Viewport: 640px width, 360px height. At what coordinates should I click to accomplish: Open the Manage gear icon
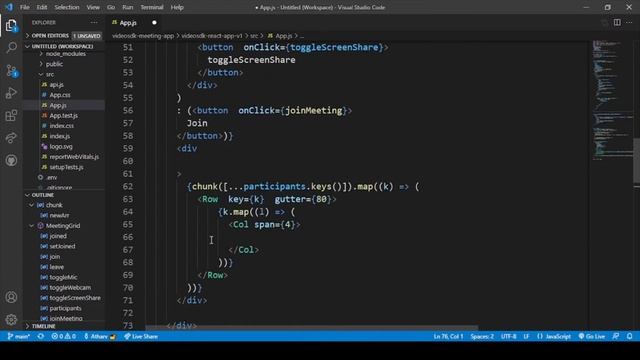(11, 319)
